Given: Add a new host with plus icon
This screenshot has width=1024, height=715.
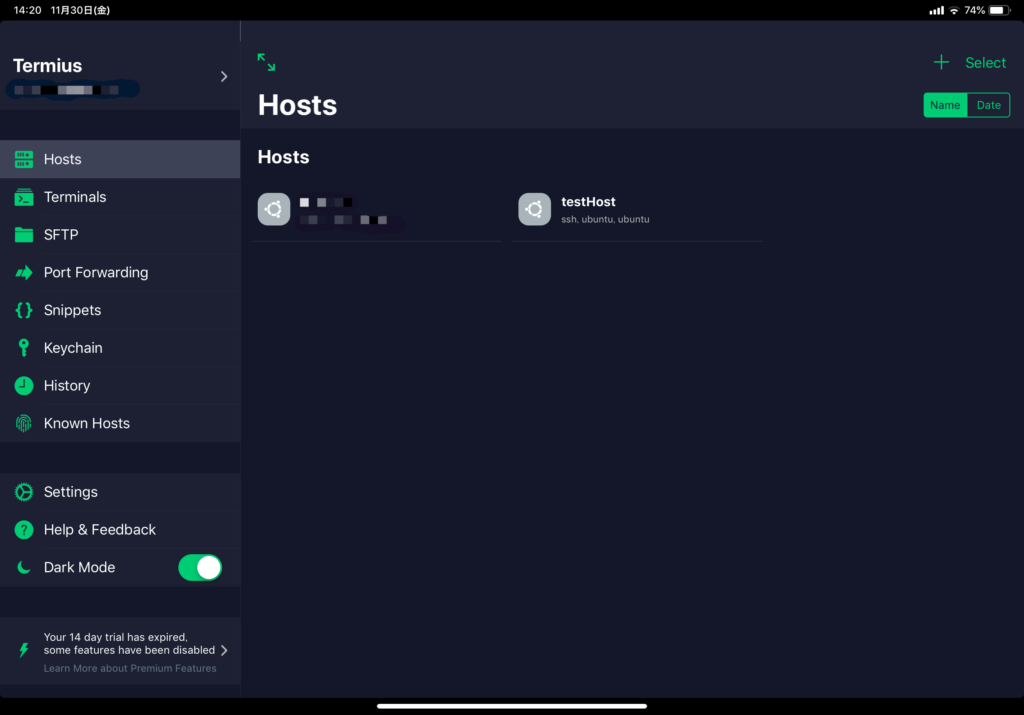Looking at the screenshot, I should tap(941, 63).
